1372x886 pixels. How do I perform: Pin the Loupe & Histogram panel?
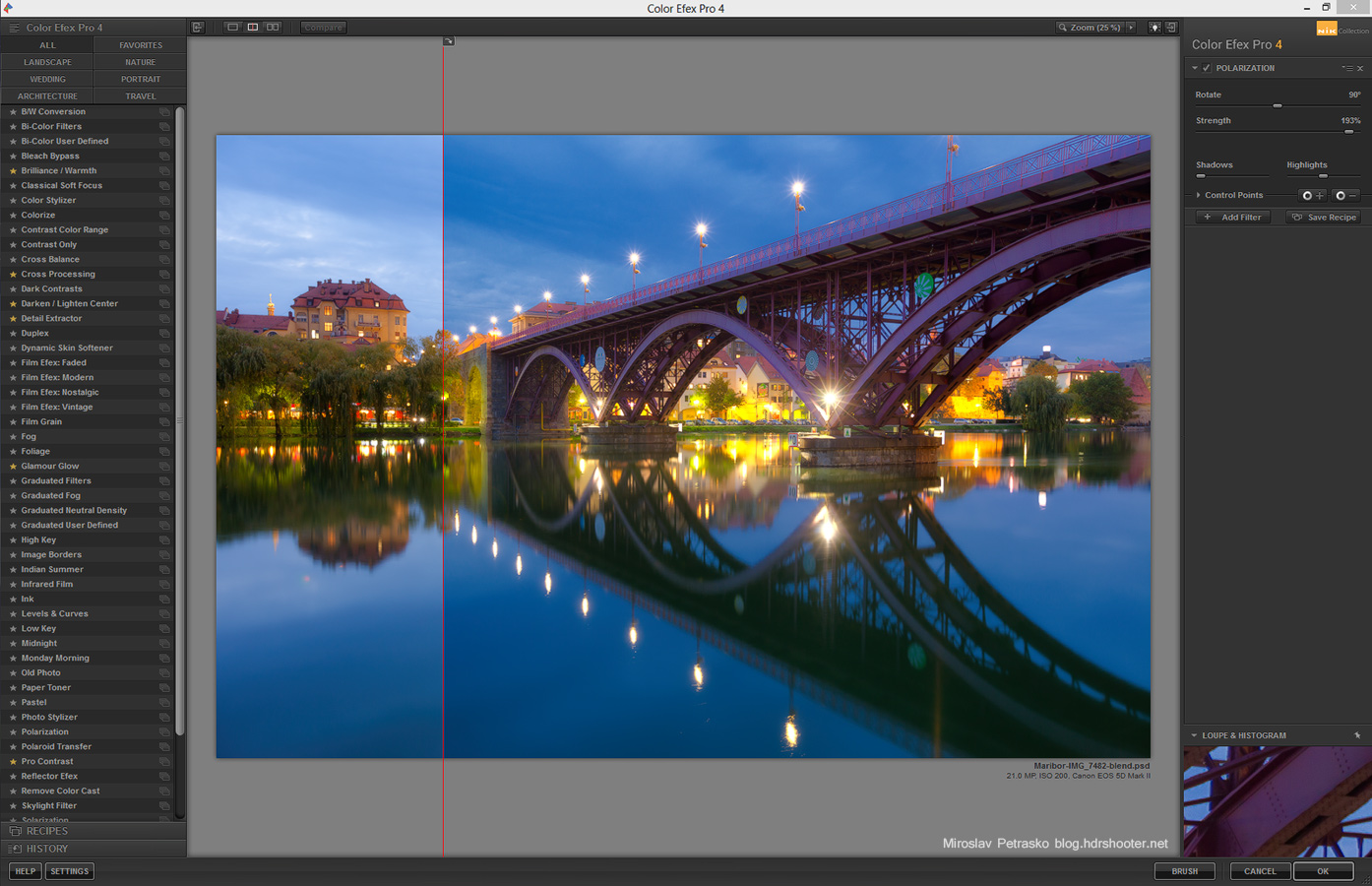coord(1357,735)
